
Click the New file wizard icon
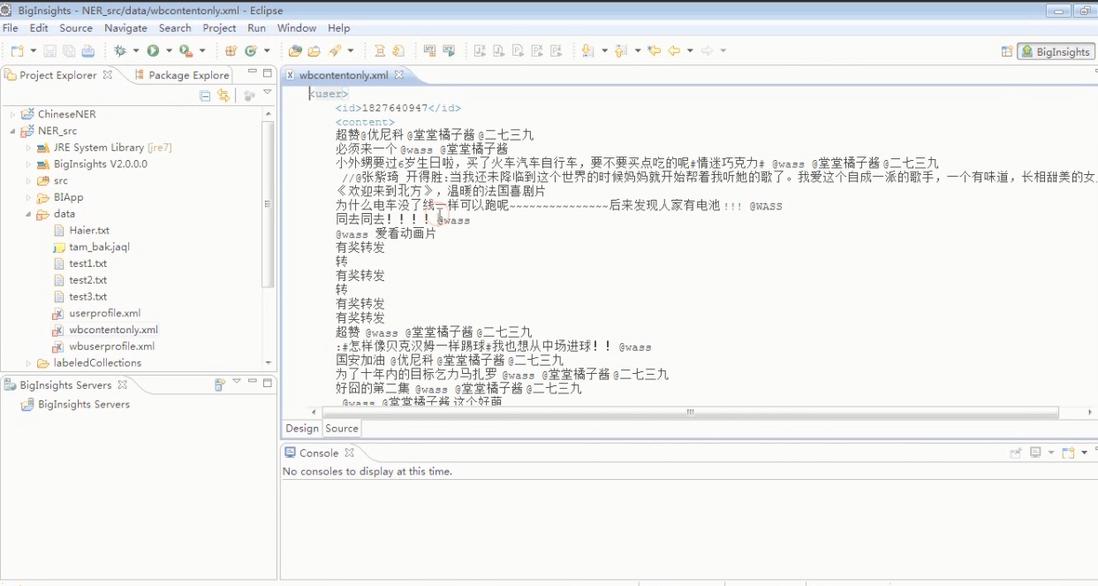click(x=18, y=50)
